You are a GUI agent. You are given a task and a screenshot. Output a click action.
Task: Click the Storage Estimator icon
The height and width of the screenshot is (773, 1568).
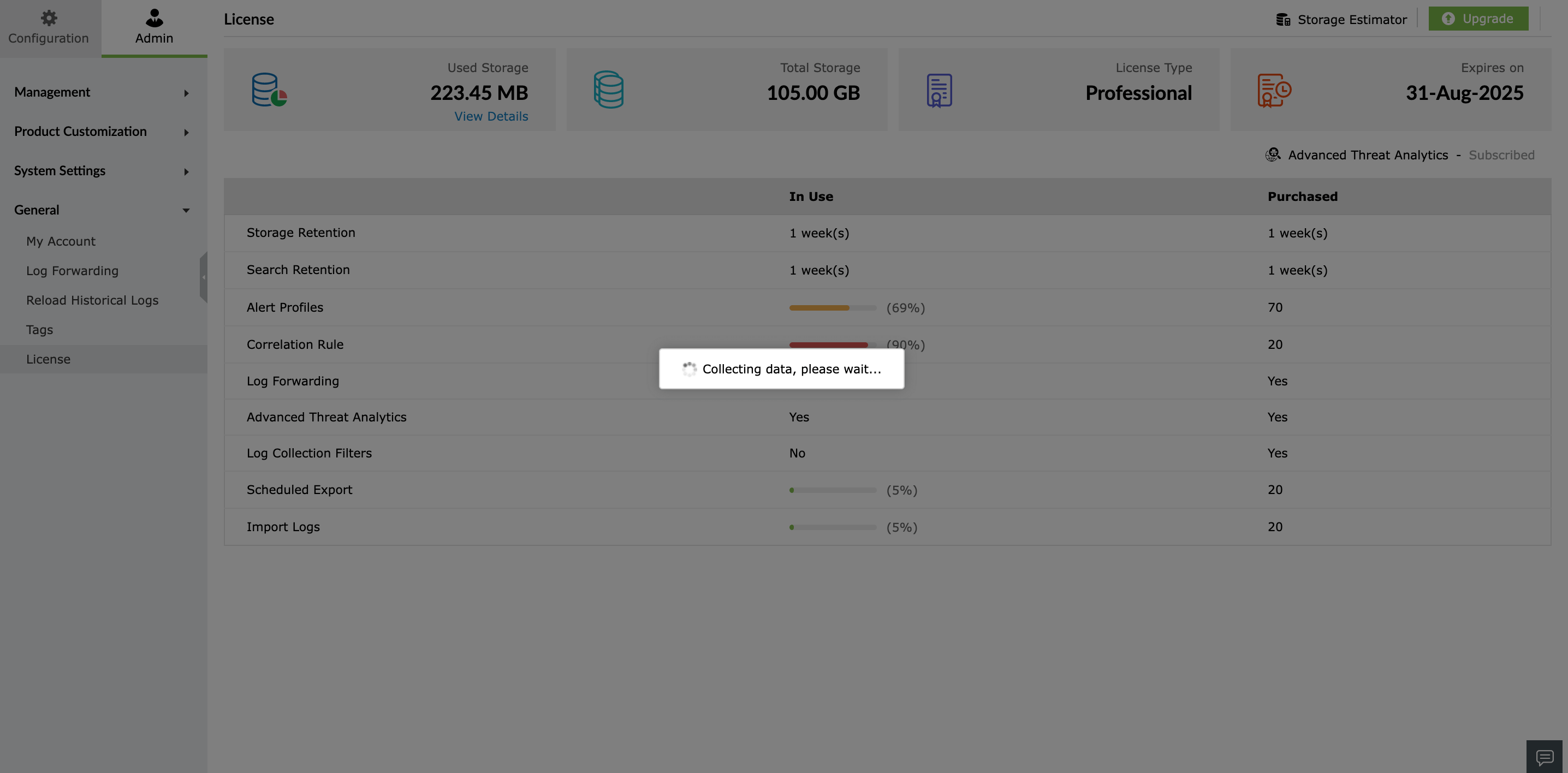[x=1283, y=20]
